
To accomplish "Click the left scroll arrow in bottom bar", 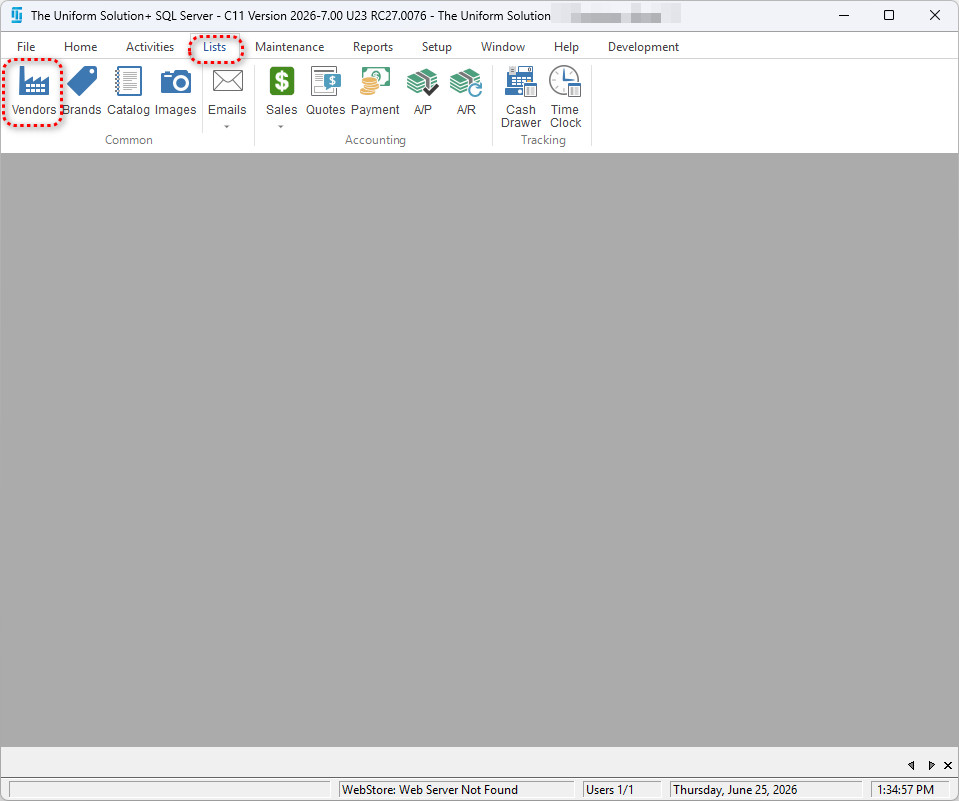I will 911,766.
